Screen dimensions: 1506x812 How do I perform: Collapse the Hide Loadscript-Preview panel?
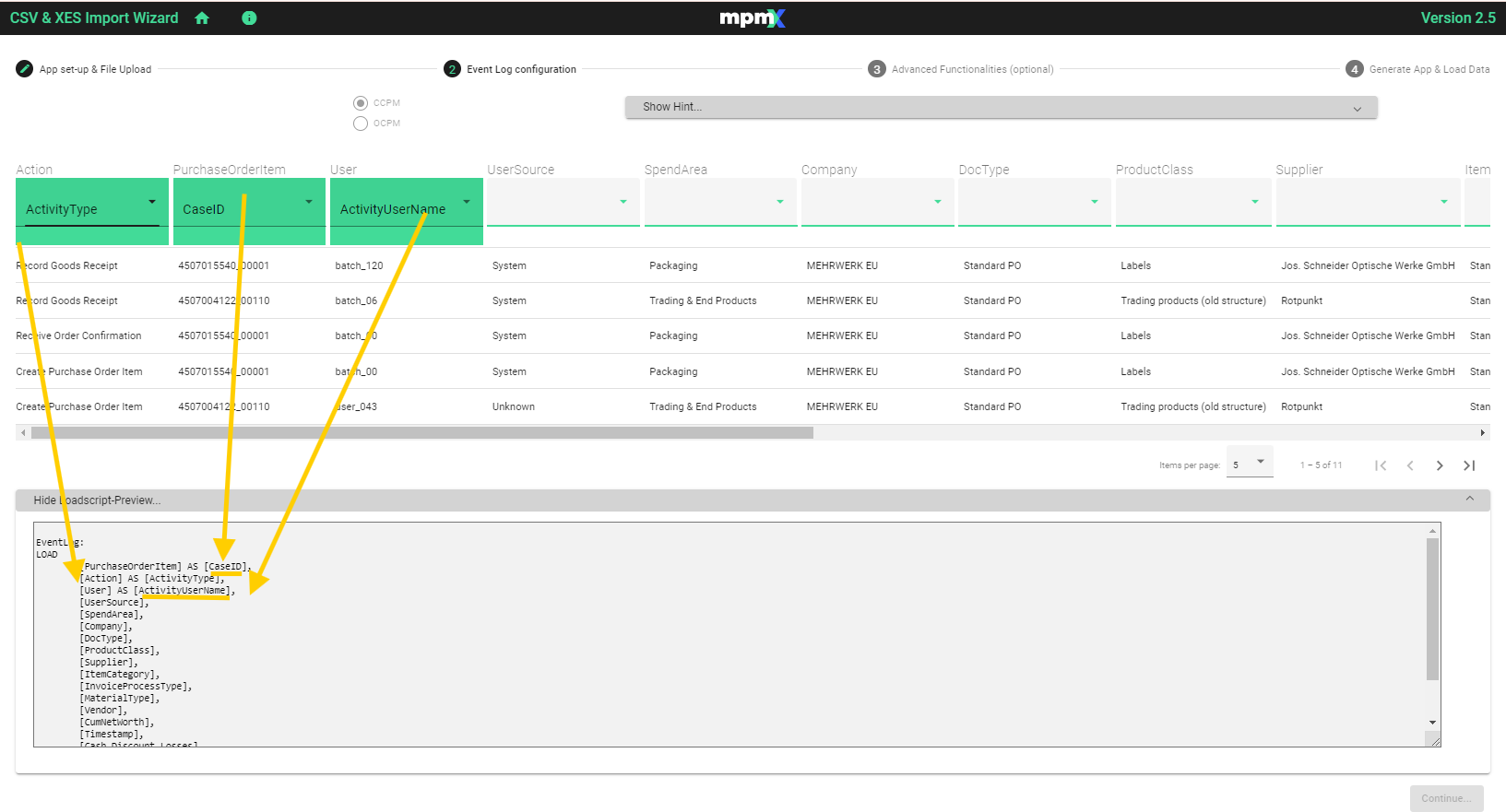[x=753, y=500]
